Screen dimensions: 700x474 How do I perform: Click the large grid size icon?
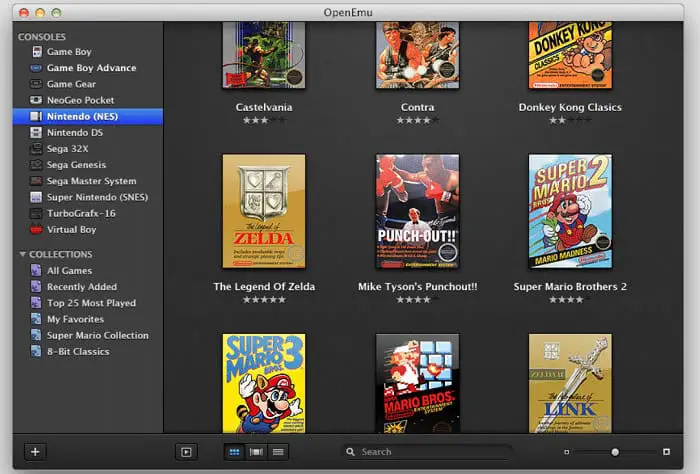click(x=667, y=452)
